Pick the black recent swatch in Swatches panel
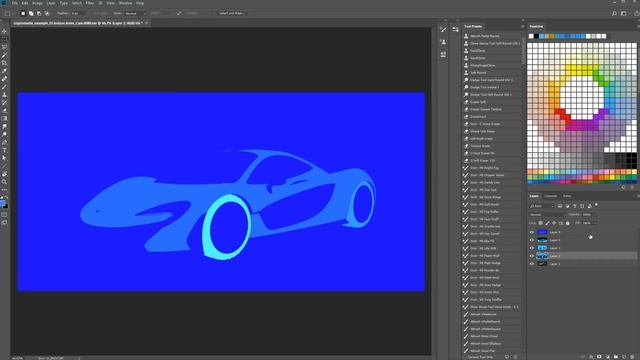640x360 pixels. 536,36
